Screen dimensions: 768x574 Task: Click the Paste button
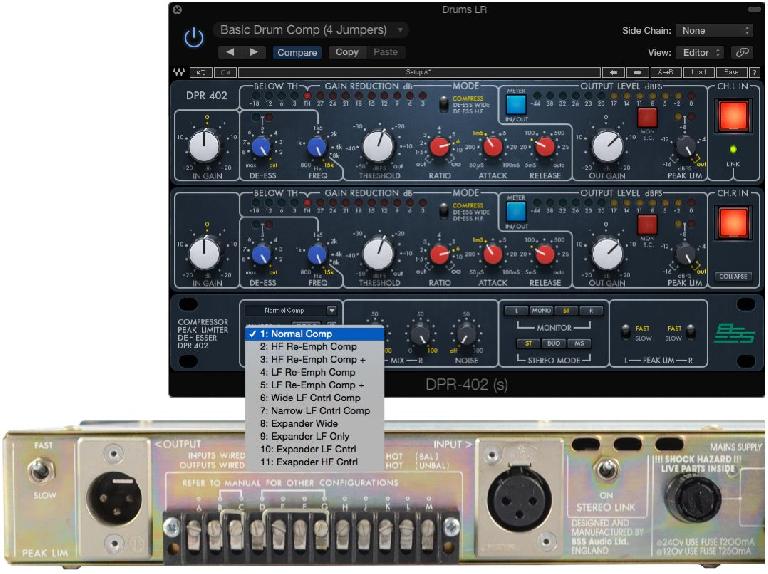point(385,52)
